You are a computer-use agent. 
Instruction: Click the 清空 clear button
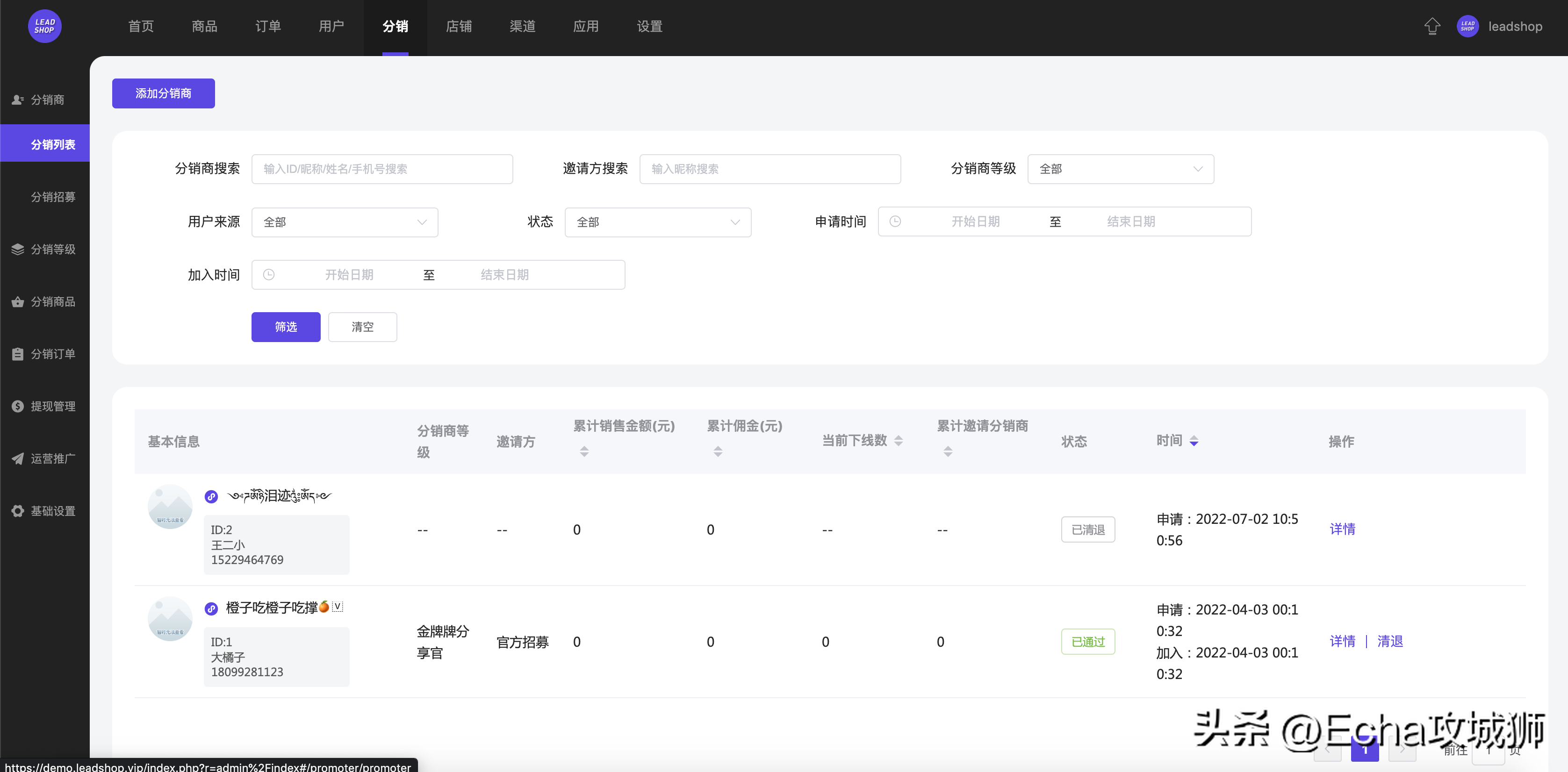point(363,327)
